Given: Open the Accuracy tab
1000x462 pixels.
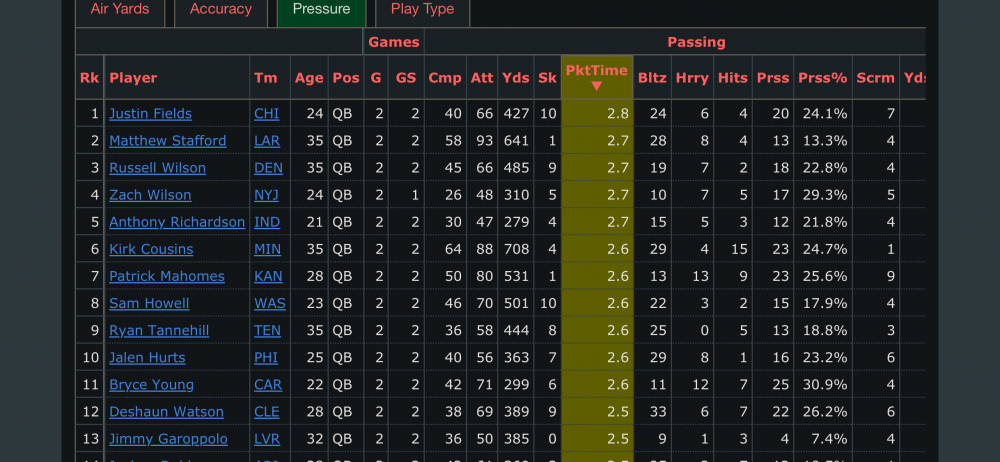Looking at the screenshot, I should point(221,10).
